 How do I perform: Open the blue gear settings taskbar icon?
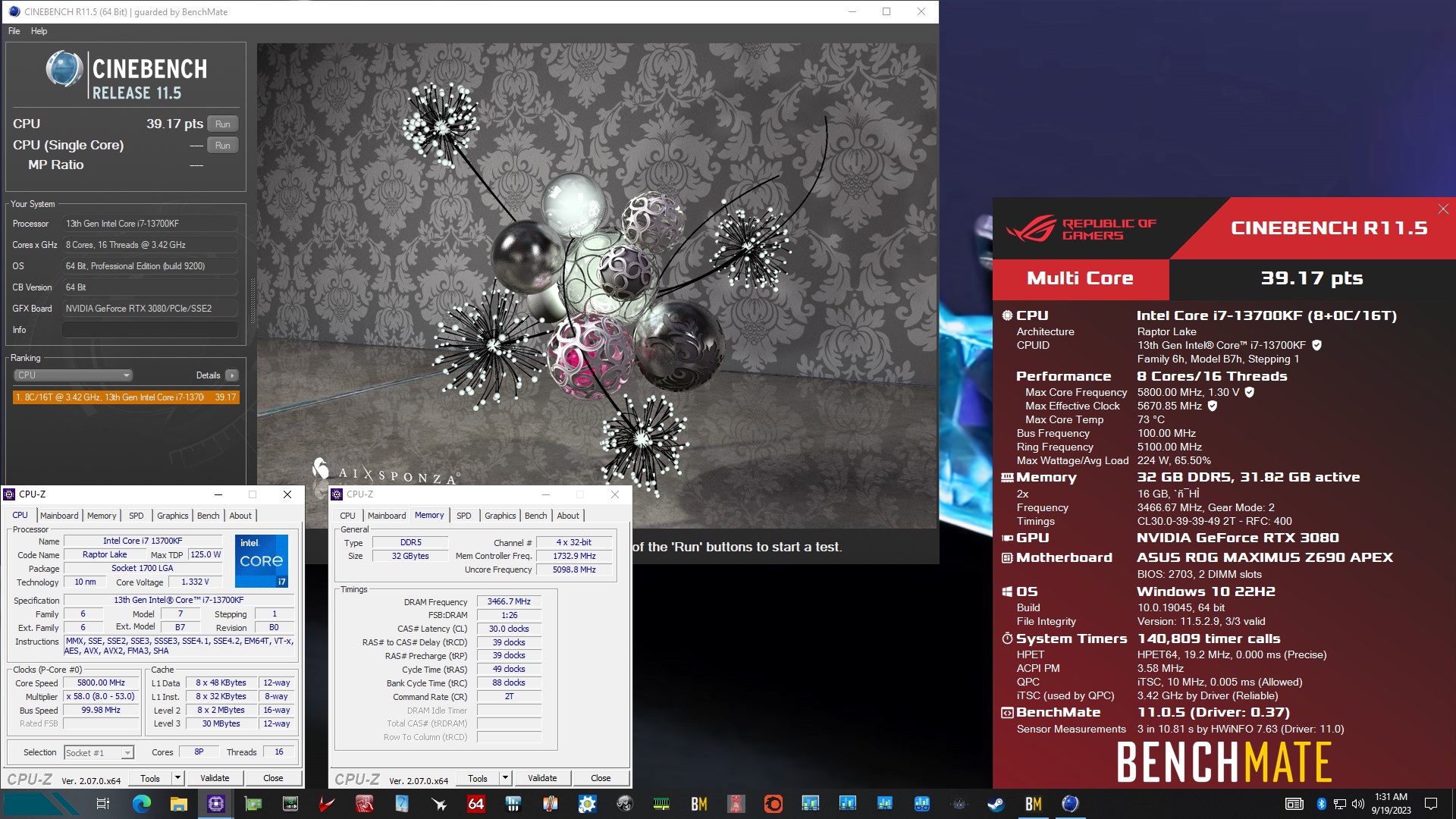pyautogui.click(x=587, y=804)
